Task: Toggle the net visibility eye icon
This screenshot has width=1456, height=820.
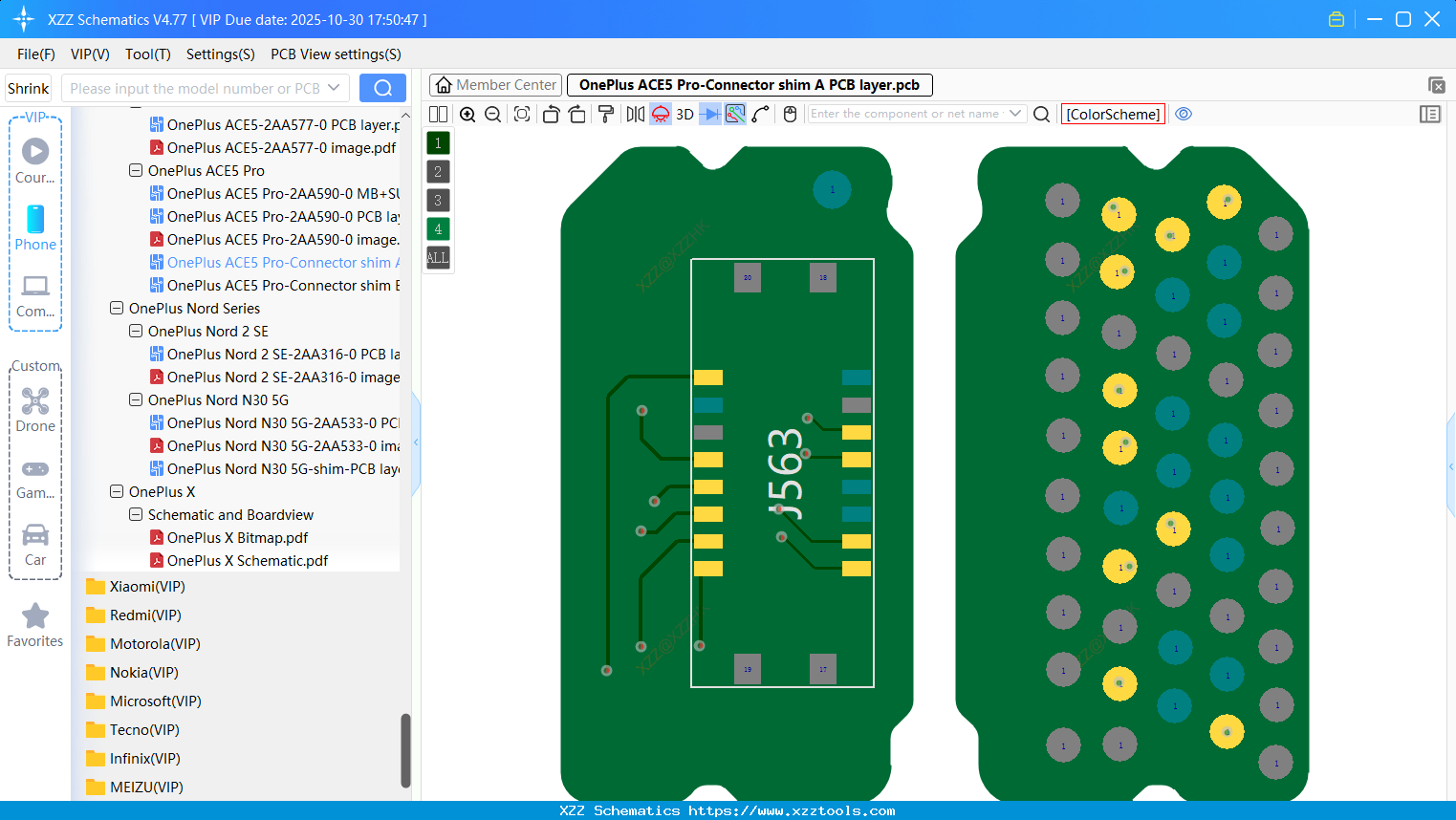Action: pyautogui.click(x=1184, y=114)
